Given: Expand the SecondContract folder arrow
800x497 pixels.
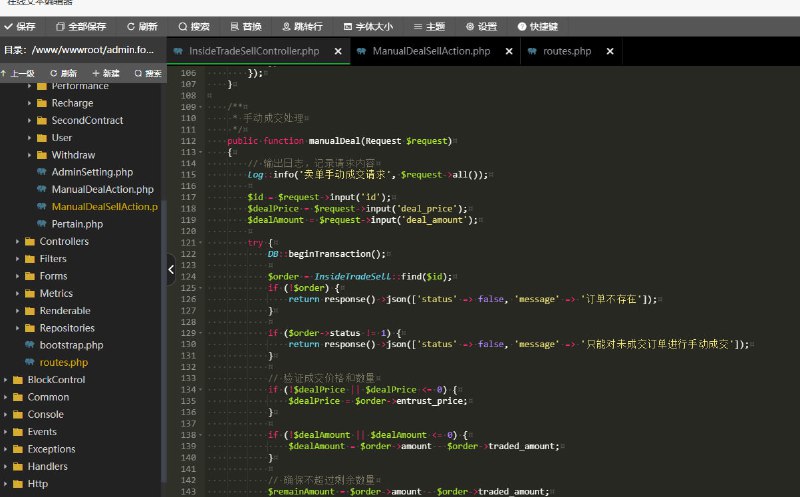Looking at the screenshot, I should (x=29, y=120).
